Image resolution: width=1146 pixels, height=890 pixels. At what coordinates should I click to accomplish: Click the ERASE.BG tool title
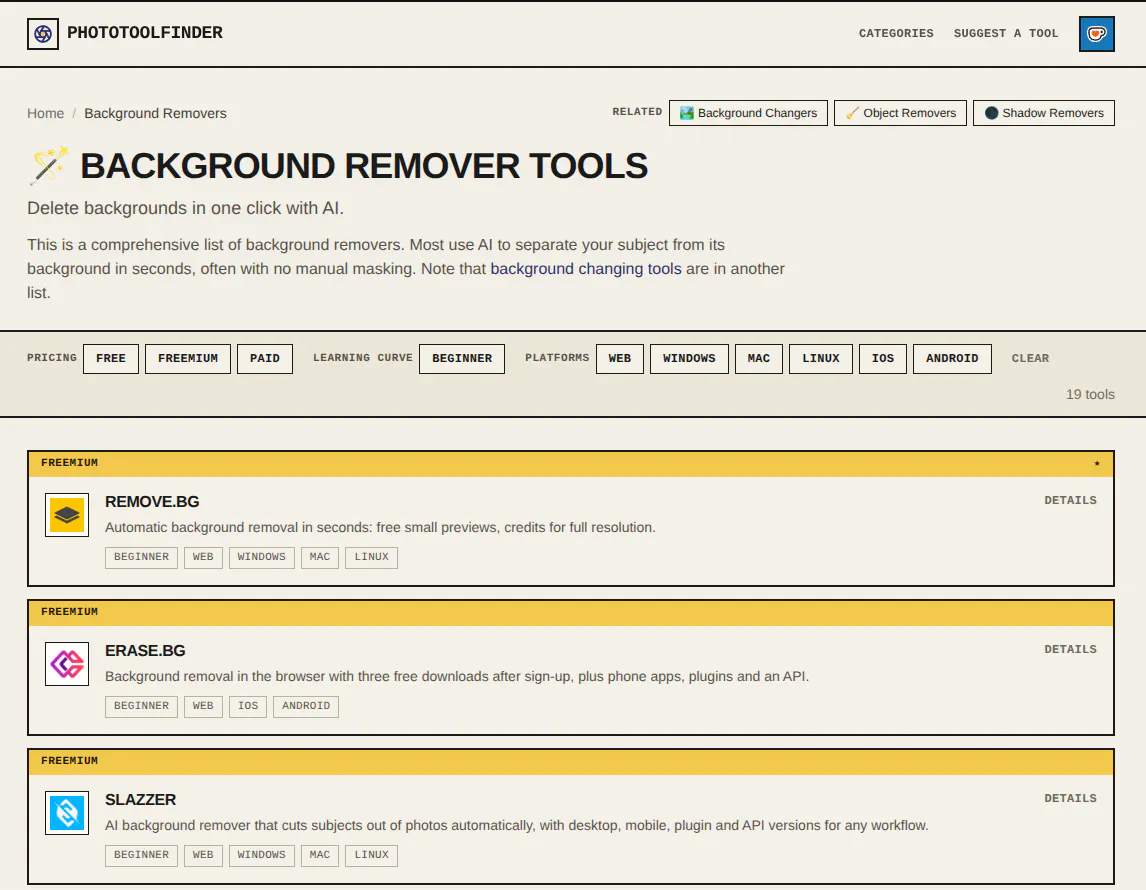pyautogui.click(x=145, y=651)
